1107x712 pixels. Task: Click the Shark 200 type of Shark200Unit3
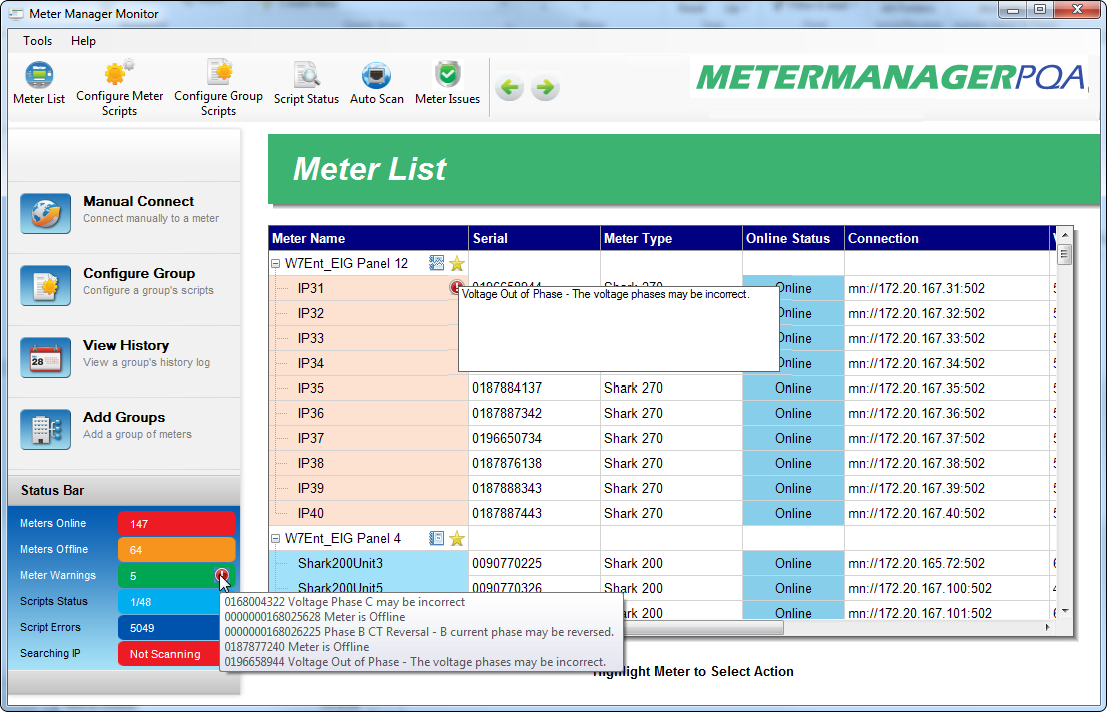[x=633, y=563]
